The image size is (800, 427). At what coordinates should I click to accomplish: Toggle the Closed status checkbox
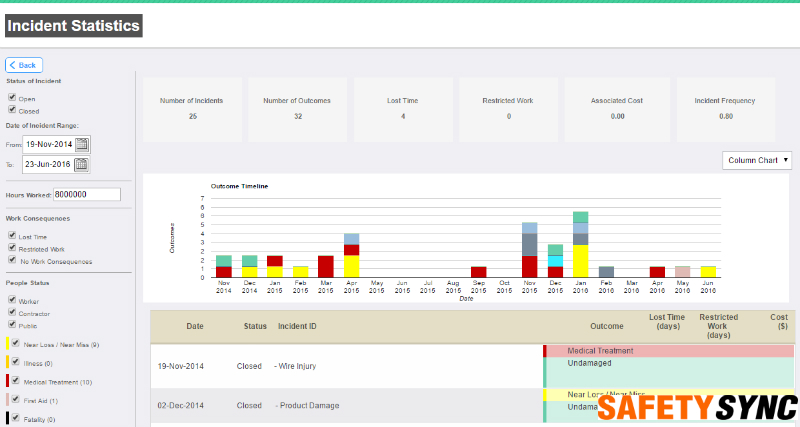[11, 111]
